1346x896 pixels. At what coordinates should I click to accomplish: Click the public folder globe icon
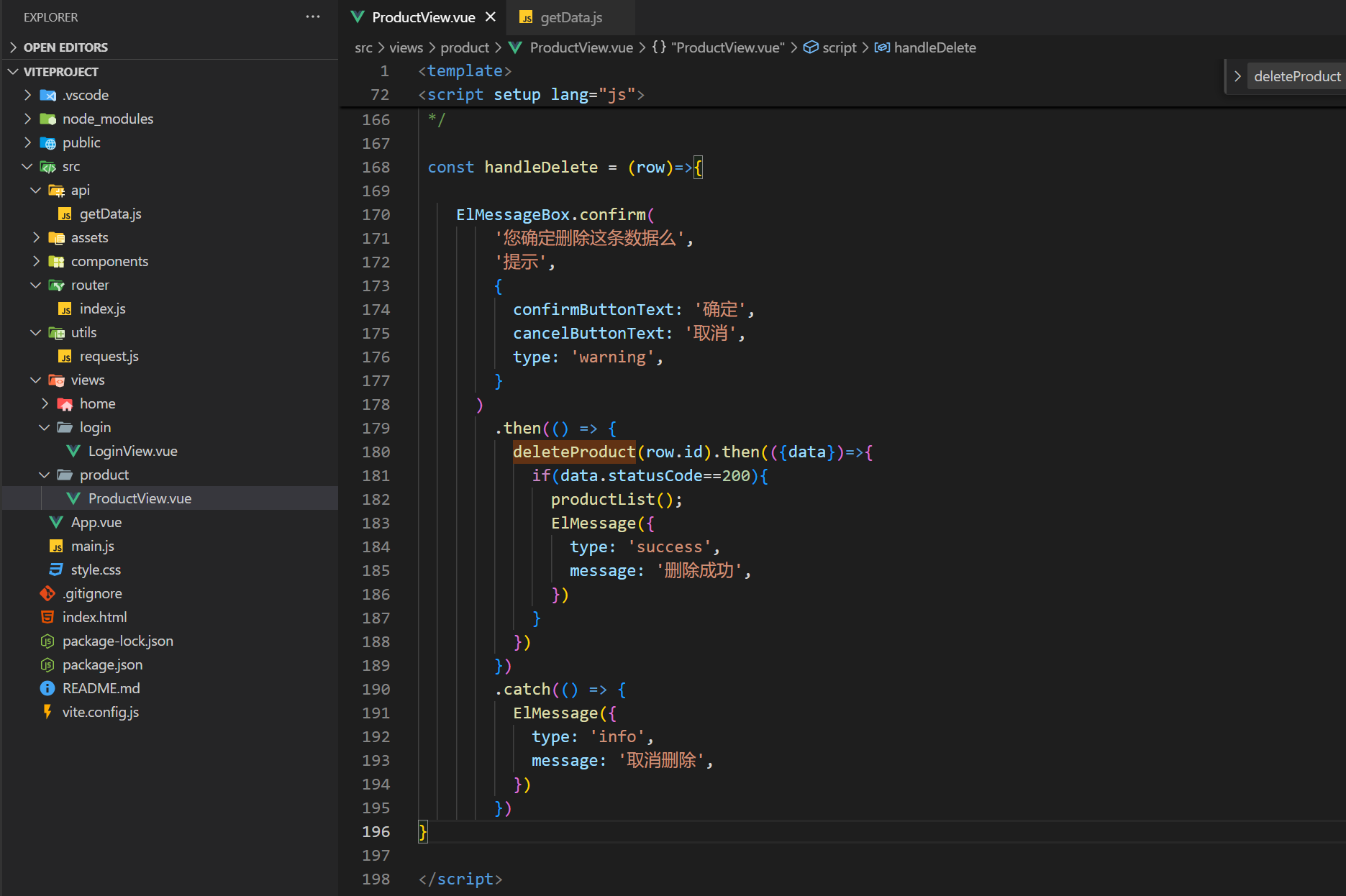pyautogui.click(x=48, y=142)
